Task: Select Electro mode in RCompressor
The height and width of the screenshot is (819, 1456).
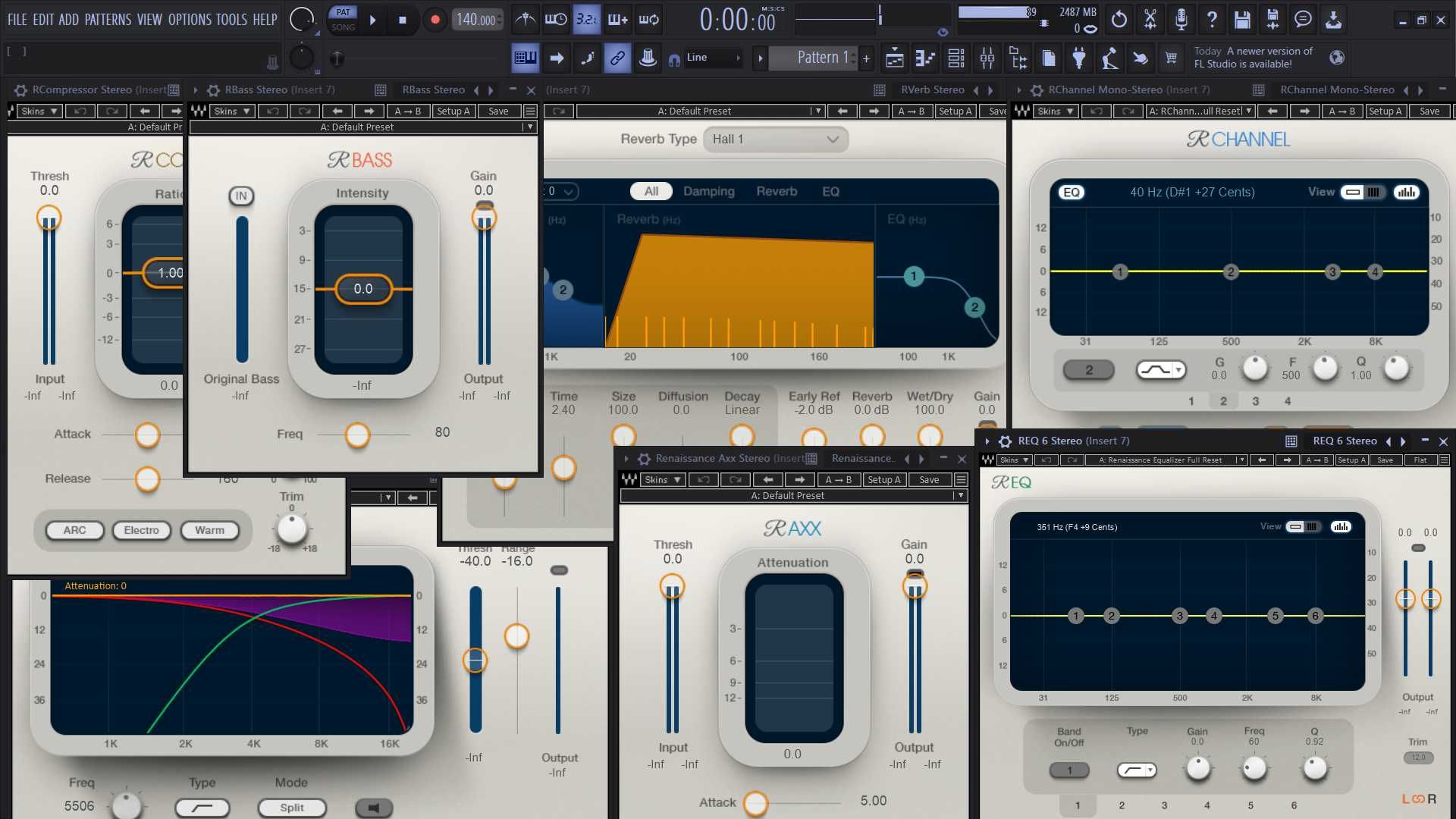Action: point(141,530)
